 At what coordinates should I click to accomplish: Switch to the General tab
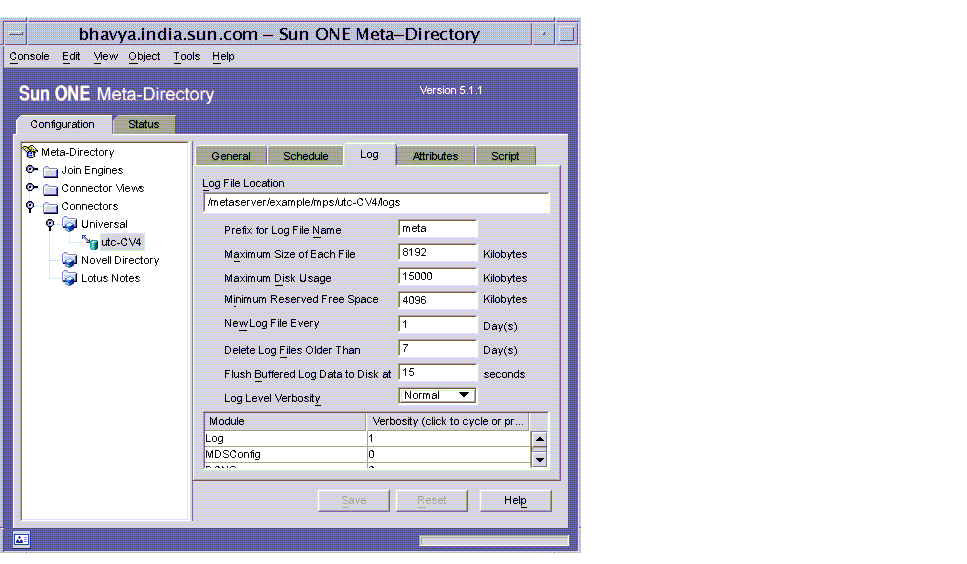pos(231,156)
